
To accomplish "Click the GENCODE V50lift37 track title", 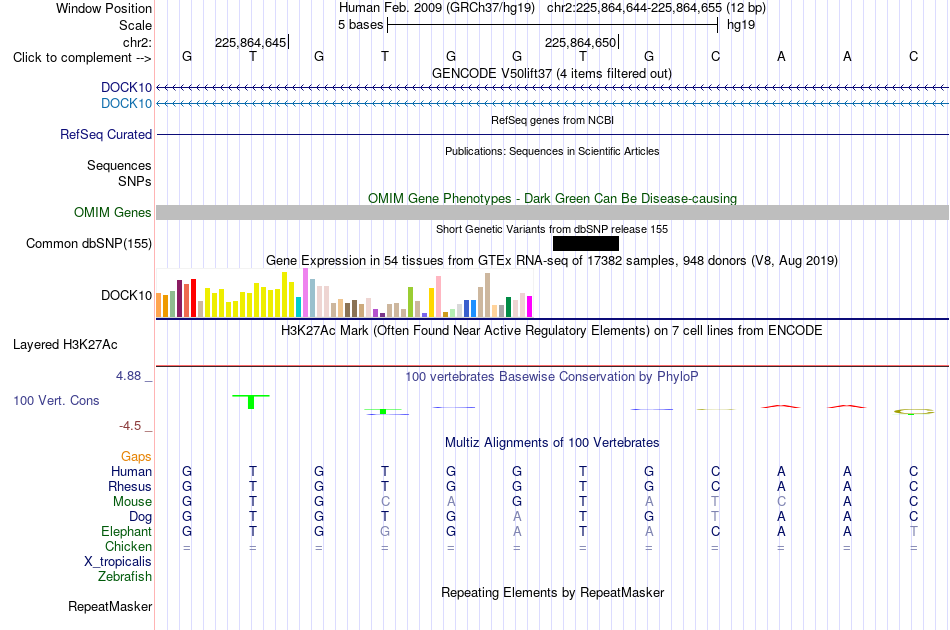I will coord(551,74).
